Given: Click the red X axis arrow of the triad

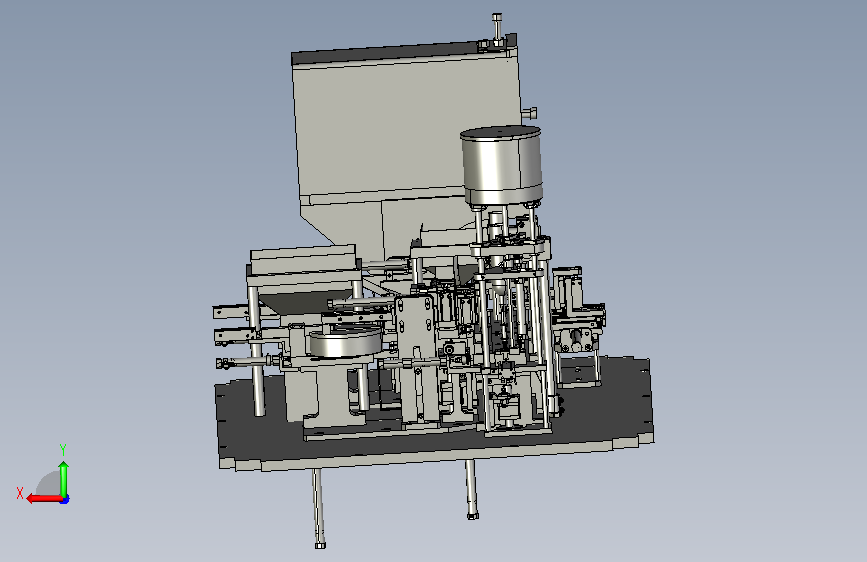Looking at the screenshot, I should pyautogui.click(x=44, y=499).
